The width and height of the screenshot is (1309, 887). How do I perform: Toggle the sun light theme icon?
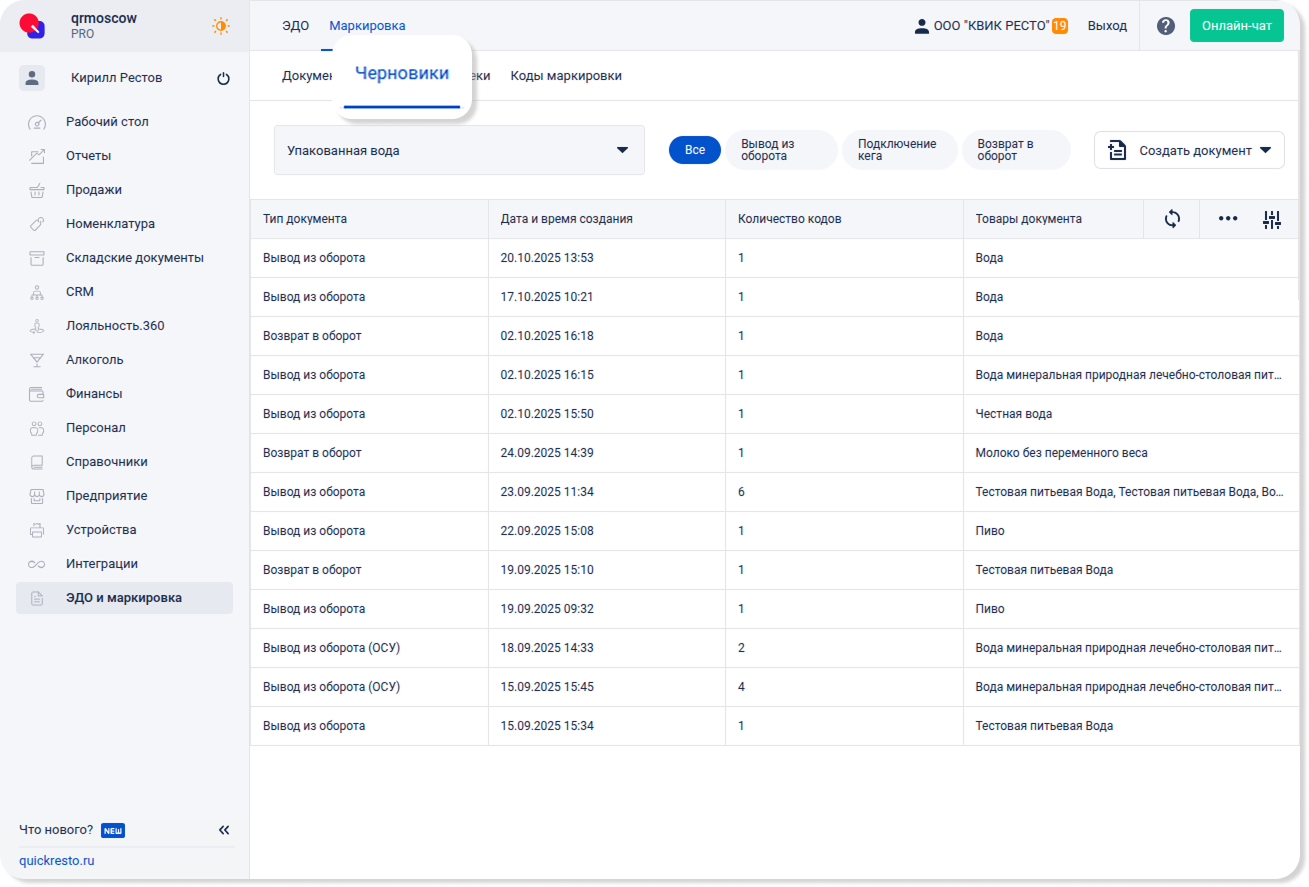coord(221,26)
